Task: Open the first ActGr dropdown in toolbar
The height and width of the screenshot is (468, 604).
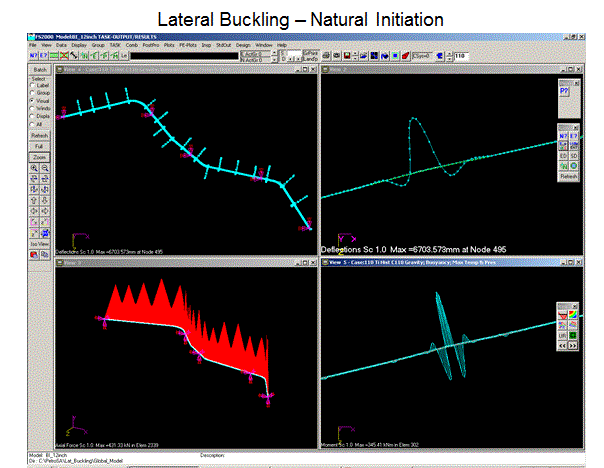Action: [x=273, y=52]
